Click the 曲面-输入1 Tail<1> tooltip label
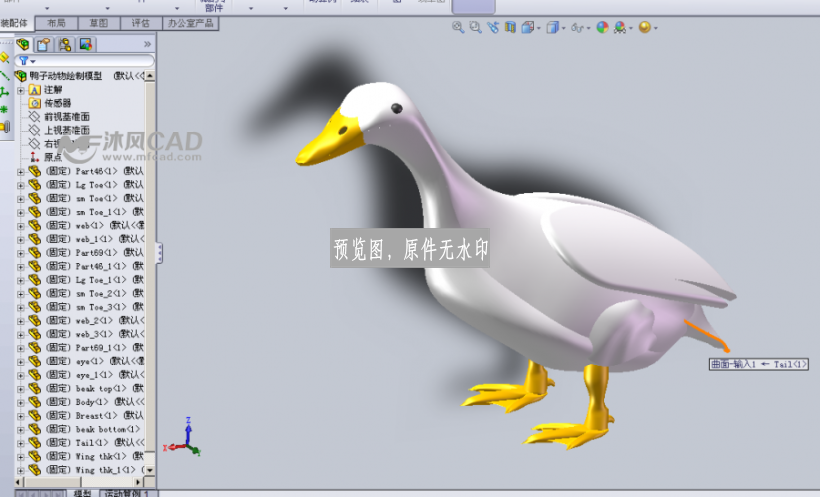The height and width of the screenshot is (497, 820). tap(759, 364)
